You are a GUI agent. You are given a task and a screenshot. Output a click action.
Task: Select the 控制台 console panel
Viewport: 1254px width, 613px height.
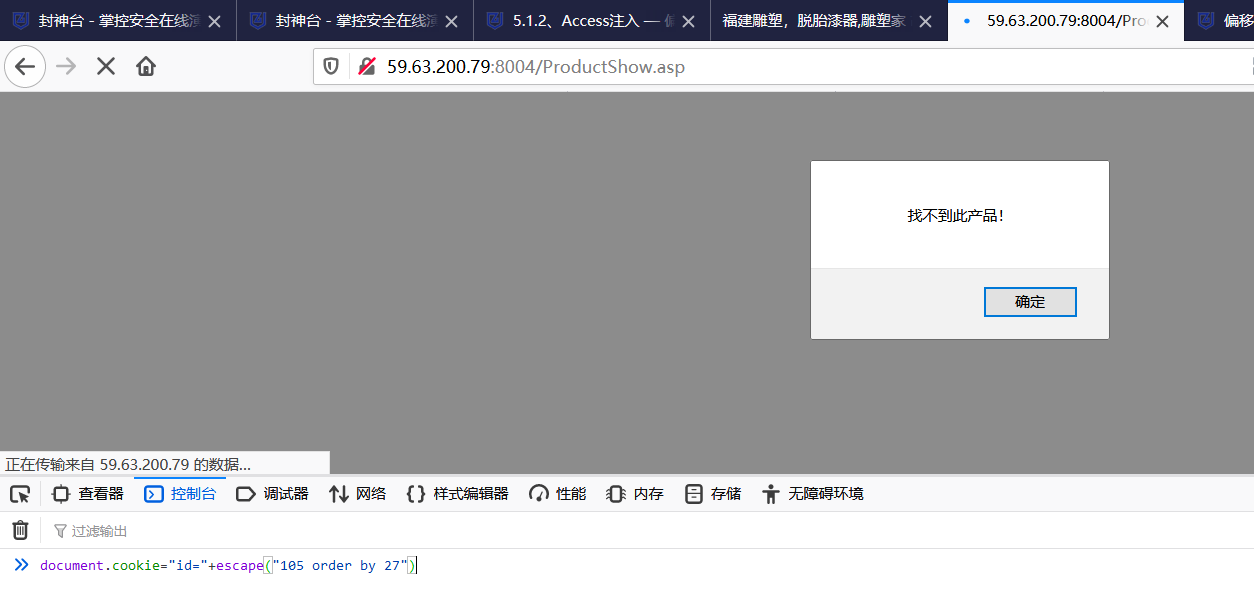(180, 494)
